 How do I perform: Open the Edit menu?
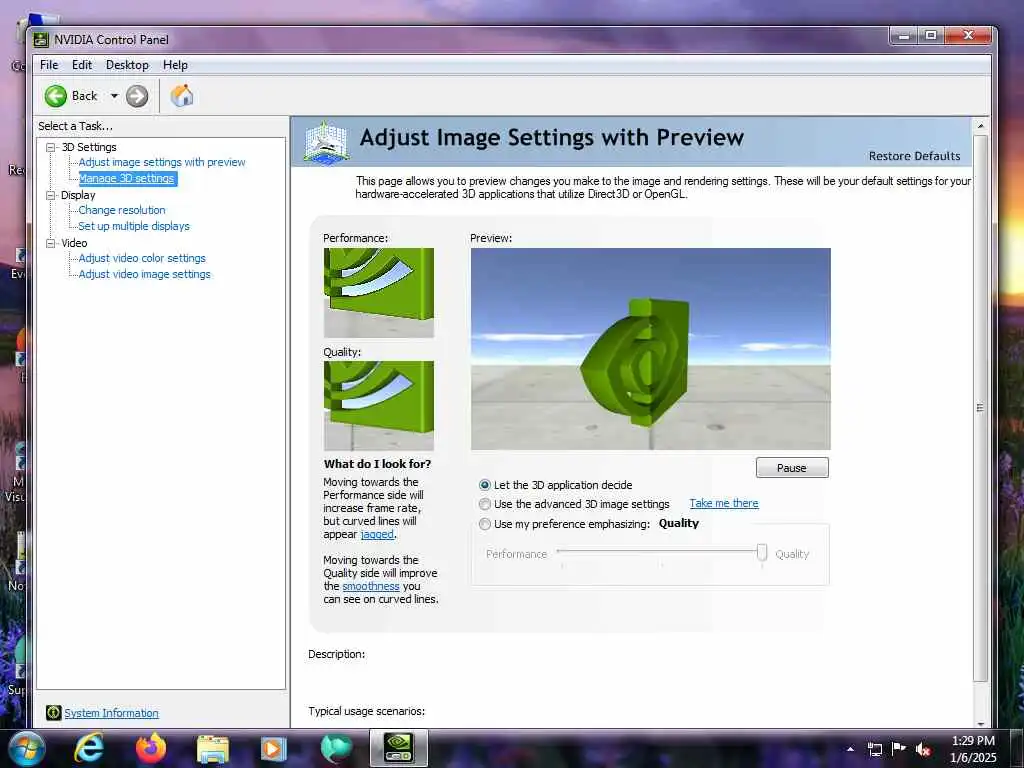coord(82,65)
